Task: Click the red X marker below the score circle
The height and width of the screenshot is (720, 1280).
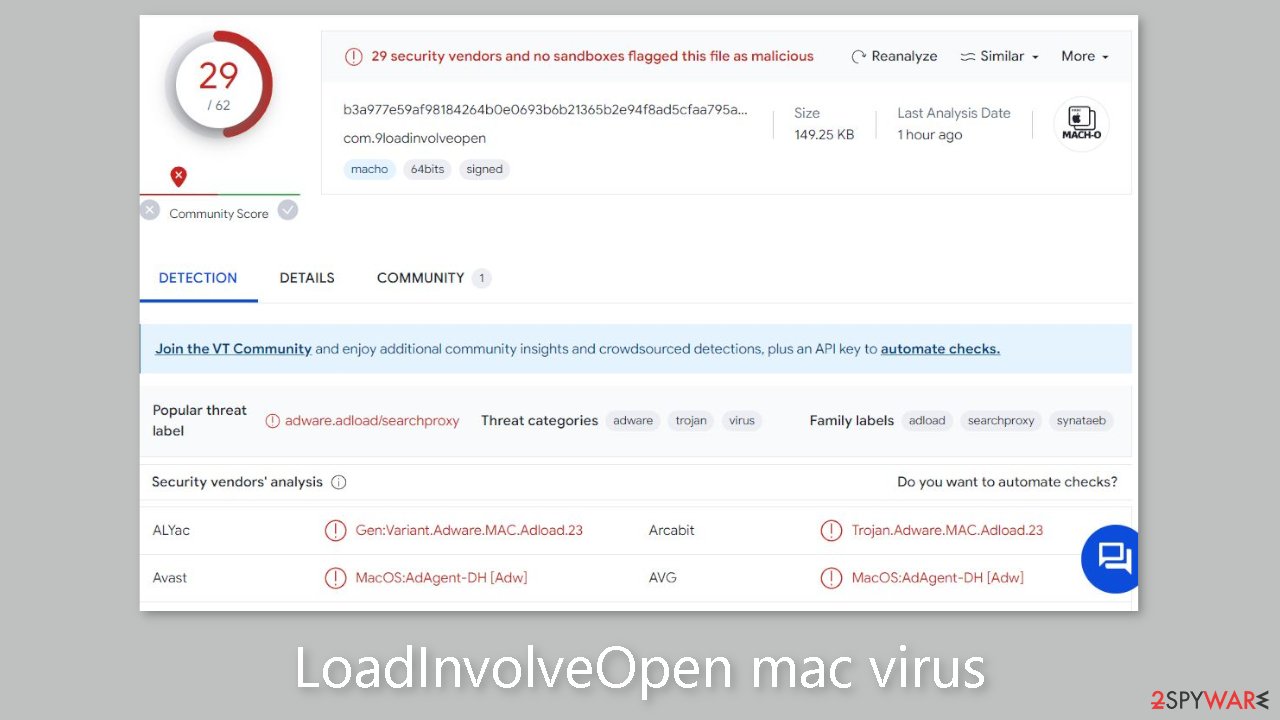Action: pyautogui.click(x=178, y=176)
